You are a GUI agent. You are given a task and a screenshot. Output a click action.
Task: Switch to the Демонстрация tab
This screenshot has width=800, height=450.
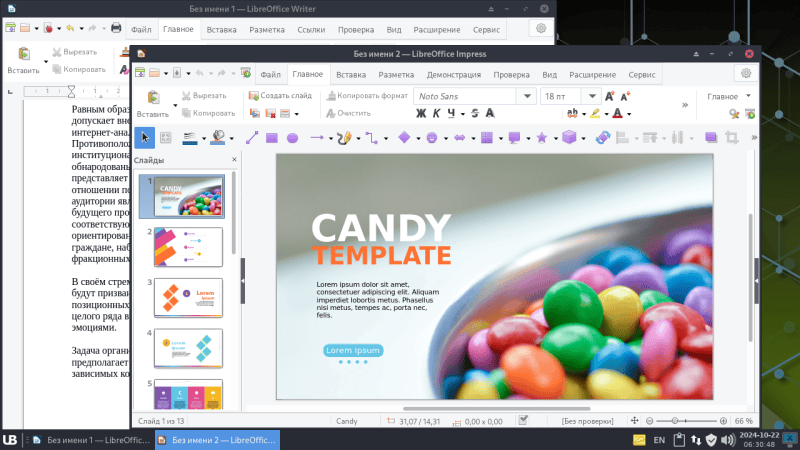[453, 75]
